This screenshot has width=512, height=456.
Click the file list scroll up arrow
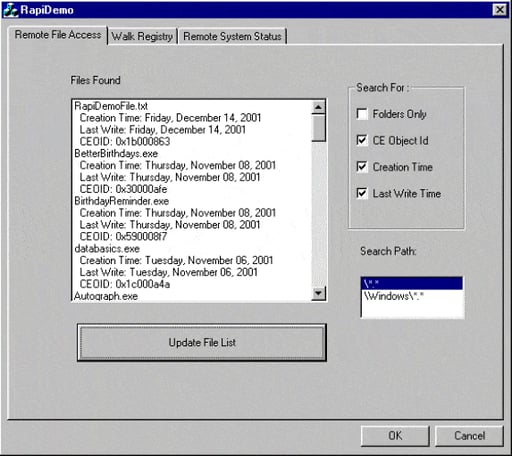click(x=318, y=107)
